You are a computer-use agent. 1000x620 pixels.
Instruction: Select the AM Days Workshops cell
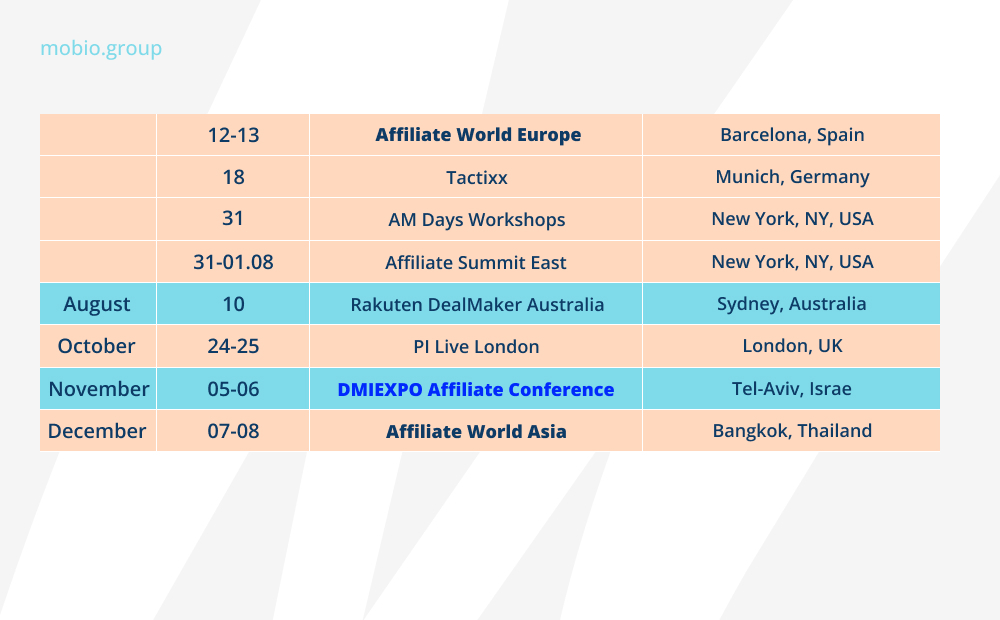476,219
